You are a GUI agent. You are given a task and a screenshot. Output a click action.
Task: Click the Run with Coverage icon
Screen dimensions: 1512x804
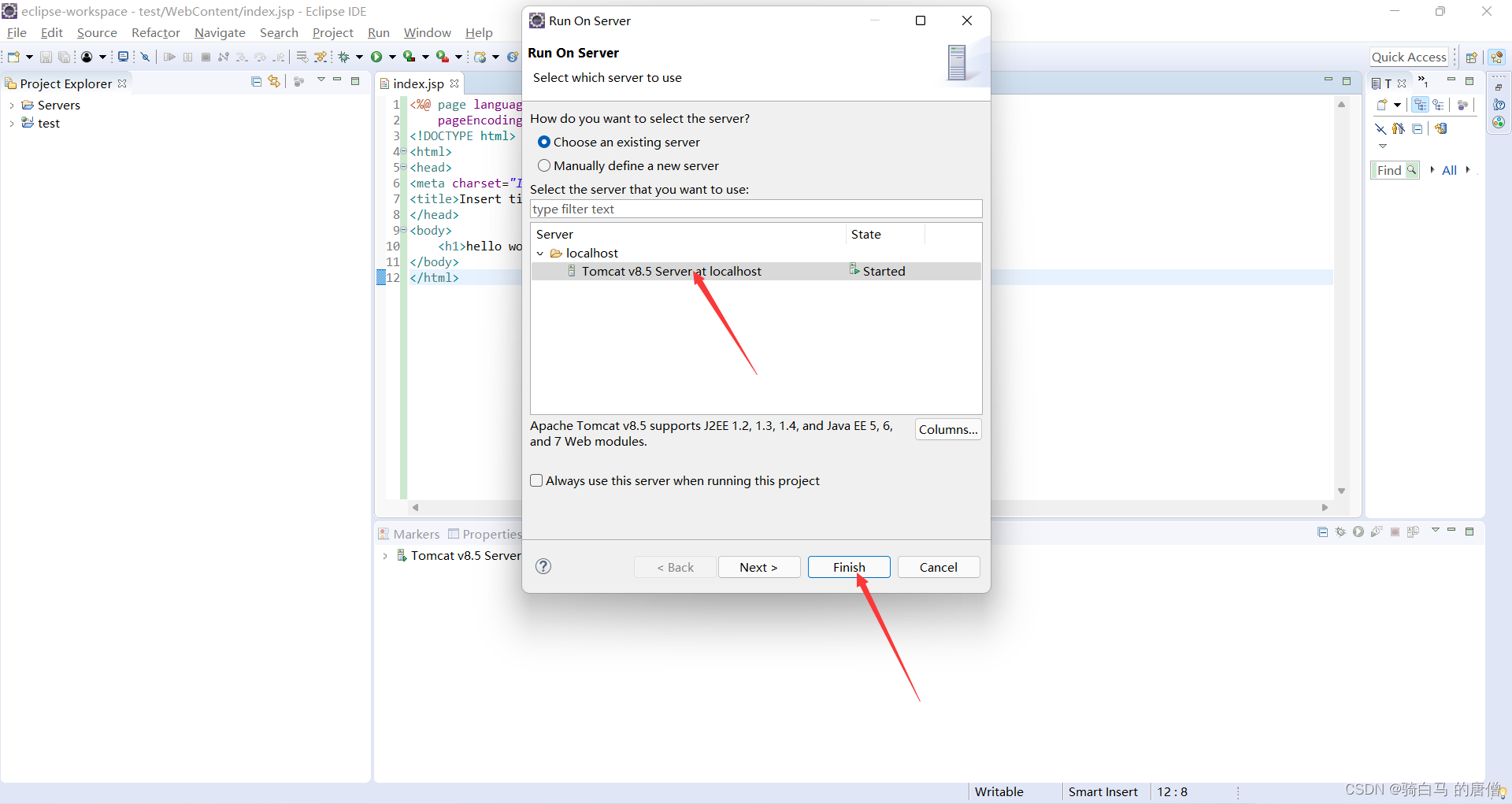(409, 57)
